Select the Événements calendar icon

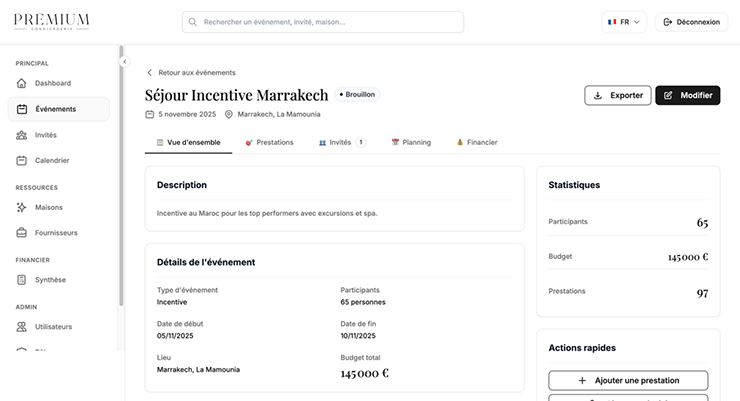pyautogui.click(x=22, y=109)
